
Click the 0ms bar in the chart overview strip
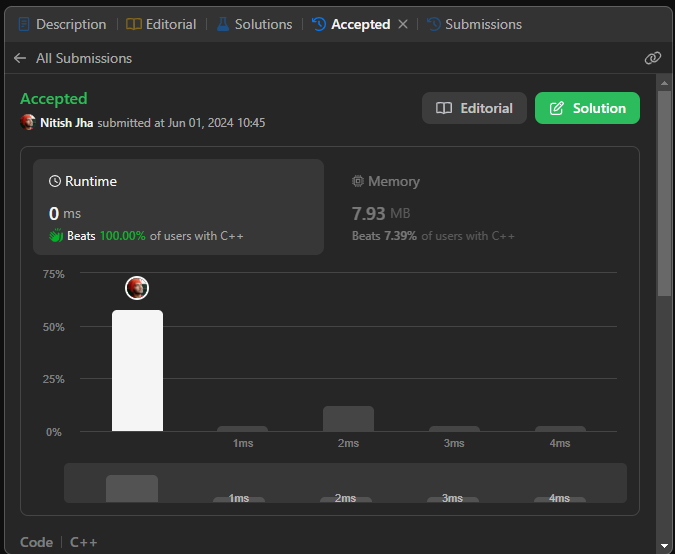pos(132,488)
